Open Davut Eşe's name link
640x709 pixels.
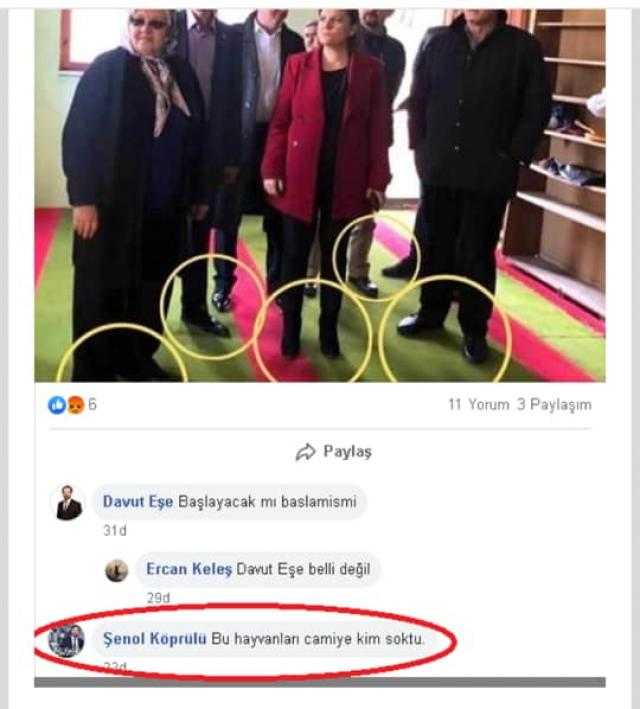pos(138,501)
